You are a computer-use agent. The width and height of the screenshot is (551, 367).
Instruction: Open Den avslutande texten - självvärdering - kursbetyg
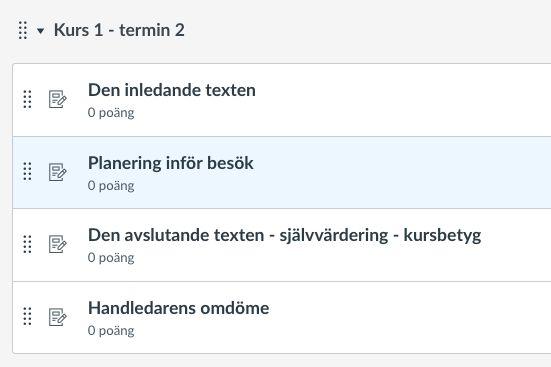[284, 235]
